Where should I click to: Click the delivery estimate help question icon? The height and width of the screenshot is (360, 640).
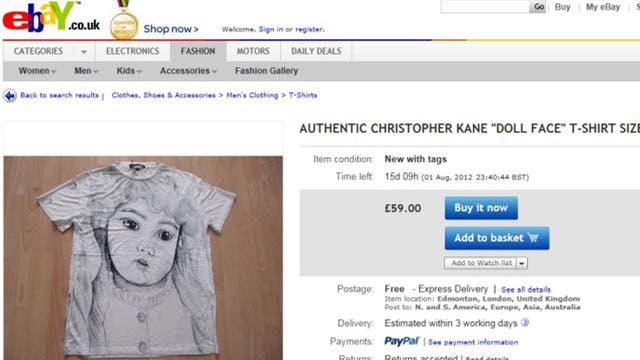525,323
